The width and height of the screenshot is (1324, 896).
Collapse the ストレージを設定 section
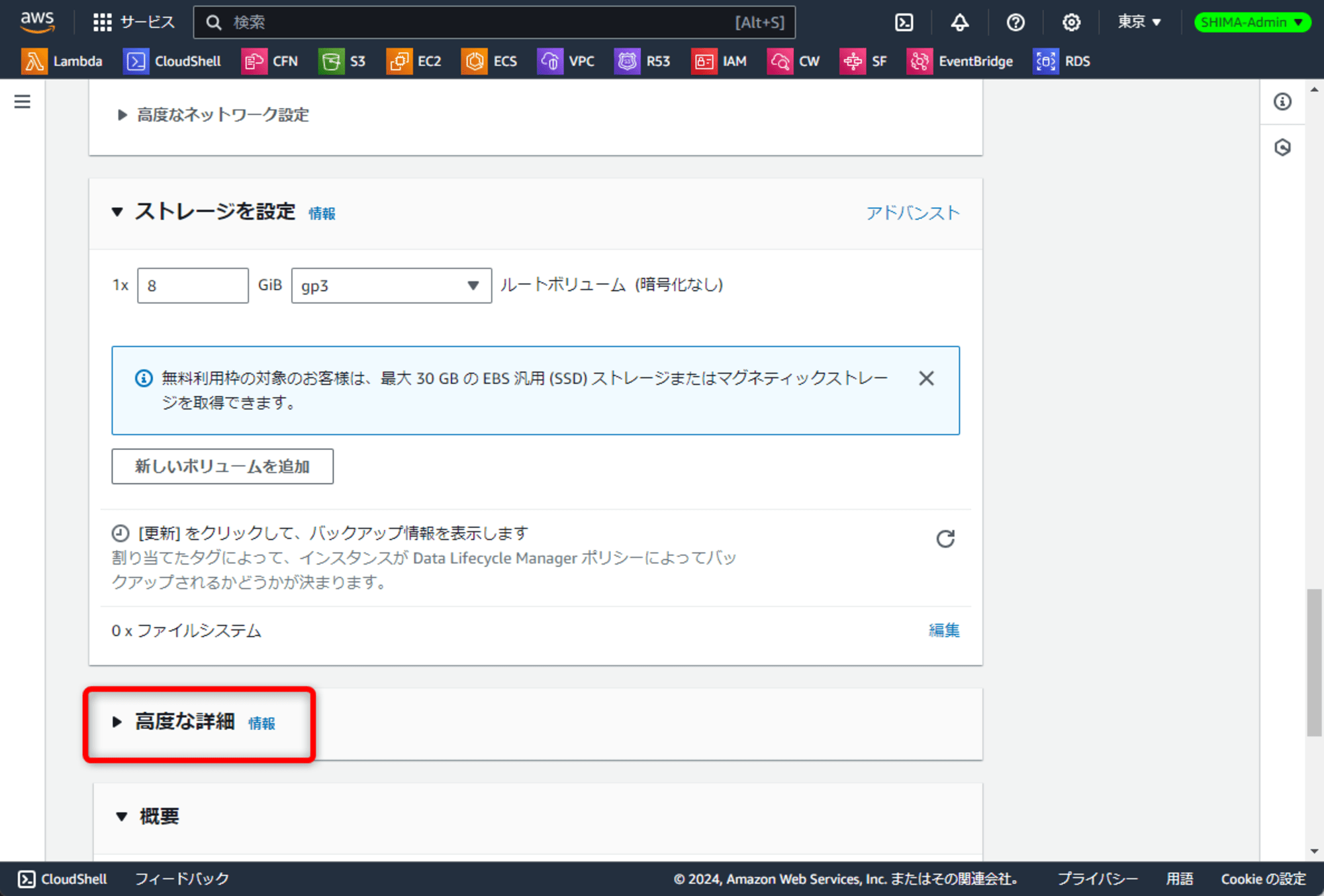117,212
